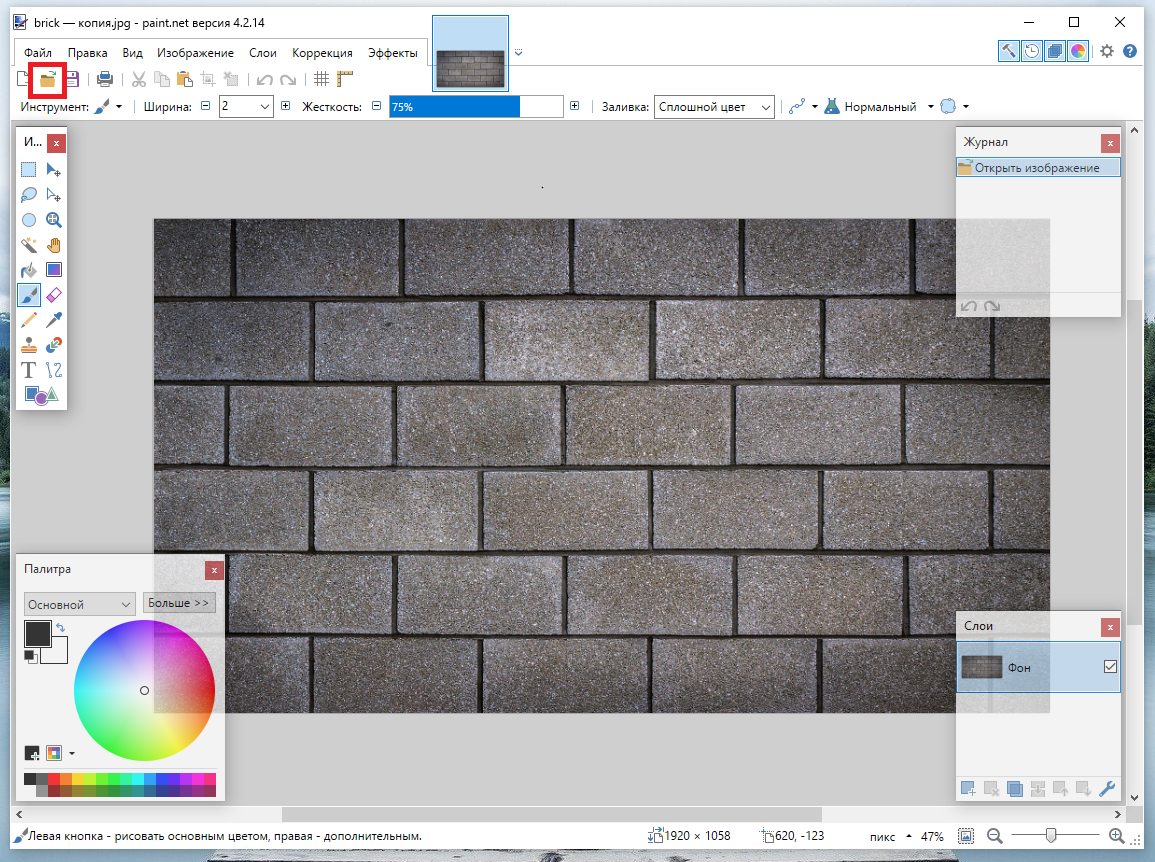Select the Line/Curve tool

54,371
